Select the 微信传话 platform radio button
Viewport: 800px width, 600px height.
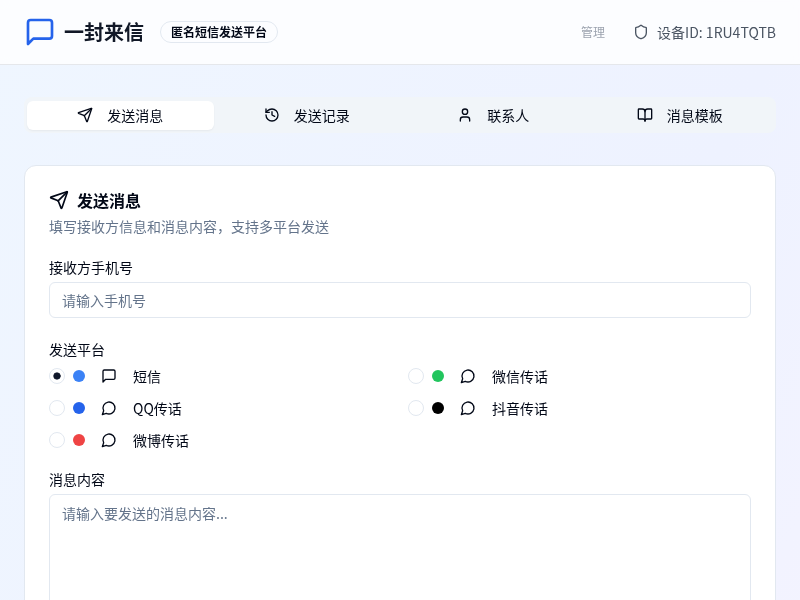coord(415,376)
